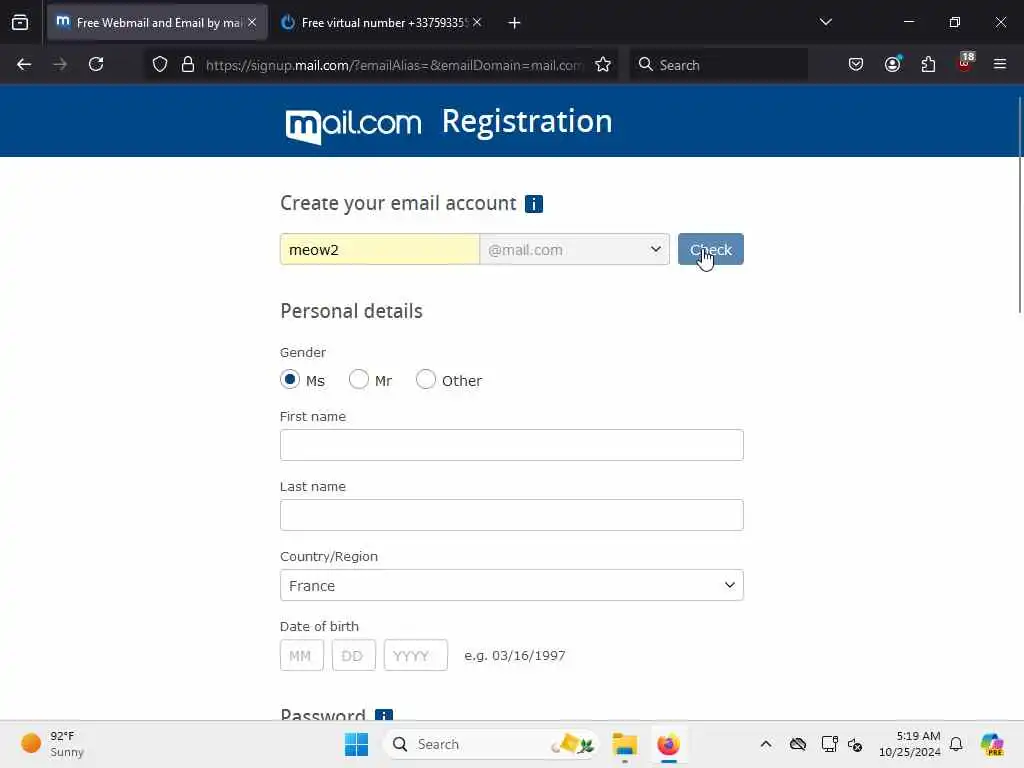Click the cloud sync tray icon
This screenshot has width=1024, height=768.
click(797, 744)
